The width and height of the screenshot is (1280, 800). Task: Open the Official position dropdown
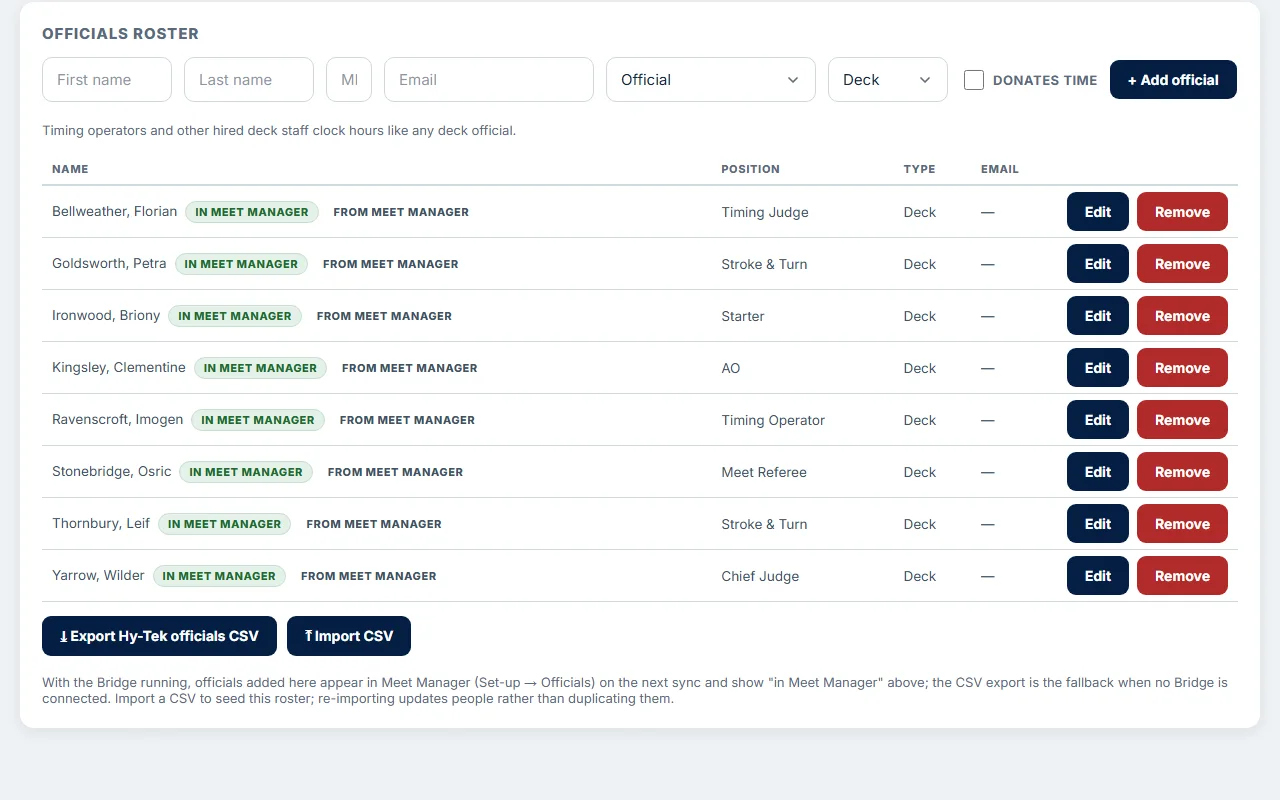[x=711, y=79]
